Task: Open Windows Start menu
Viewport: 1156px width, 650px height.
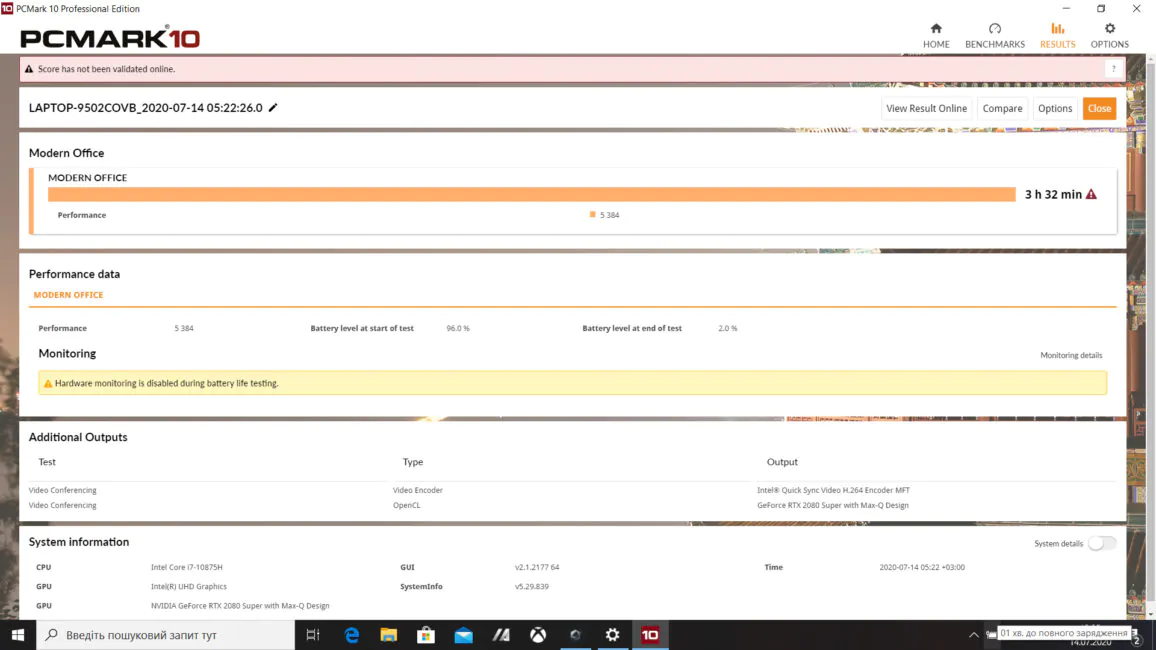Action: [18, 635]
